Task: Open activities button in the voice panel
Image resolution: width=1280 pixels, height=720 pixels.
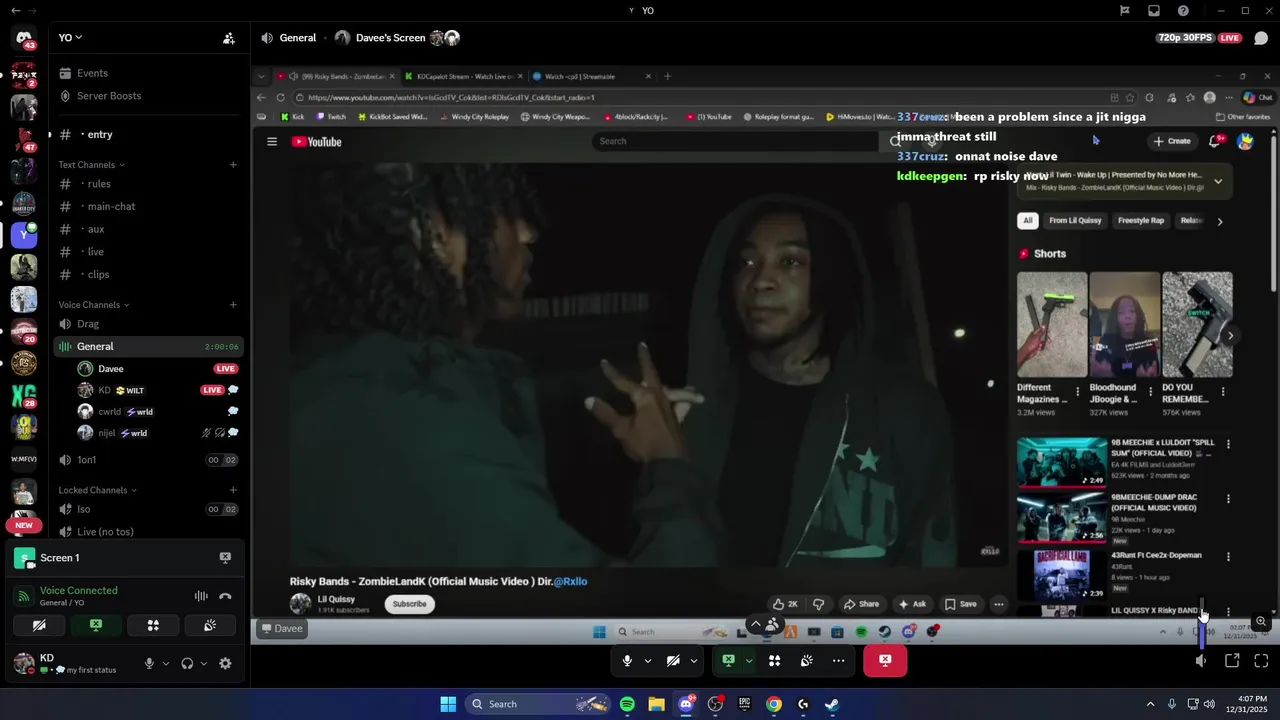Action: [153, 625]
